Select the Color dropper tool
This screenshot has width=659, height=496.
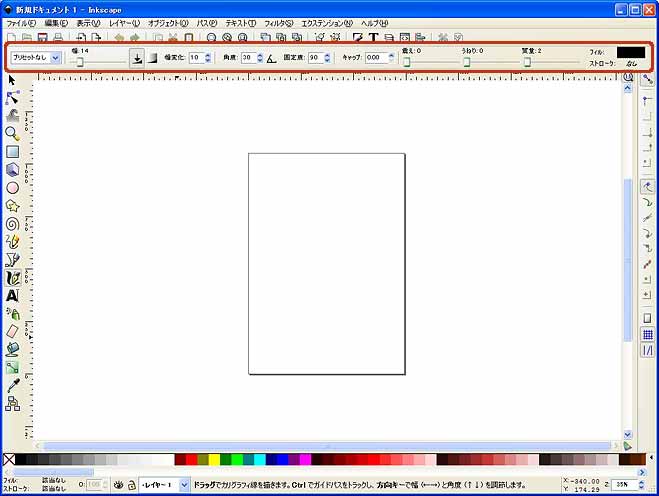click(12, 385)
